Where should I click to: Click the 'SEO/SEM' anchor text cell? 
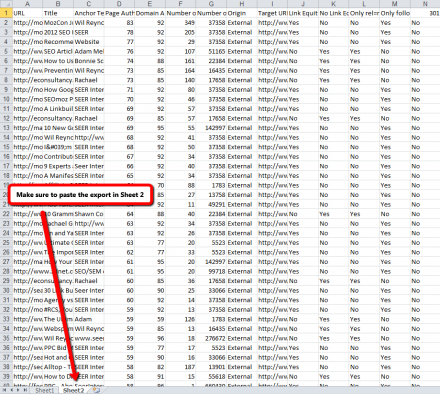click(x=89, y=271)
